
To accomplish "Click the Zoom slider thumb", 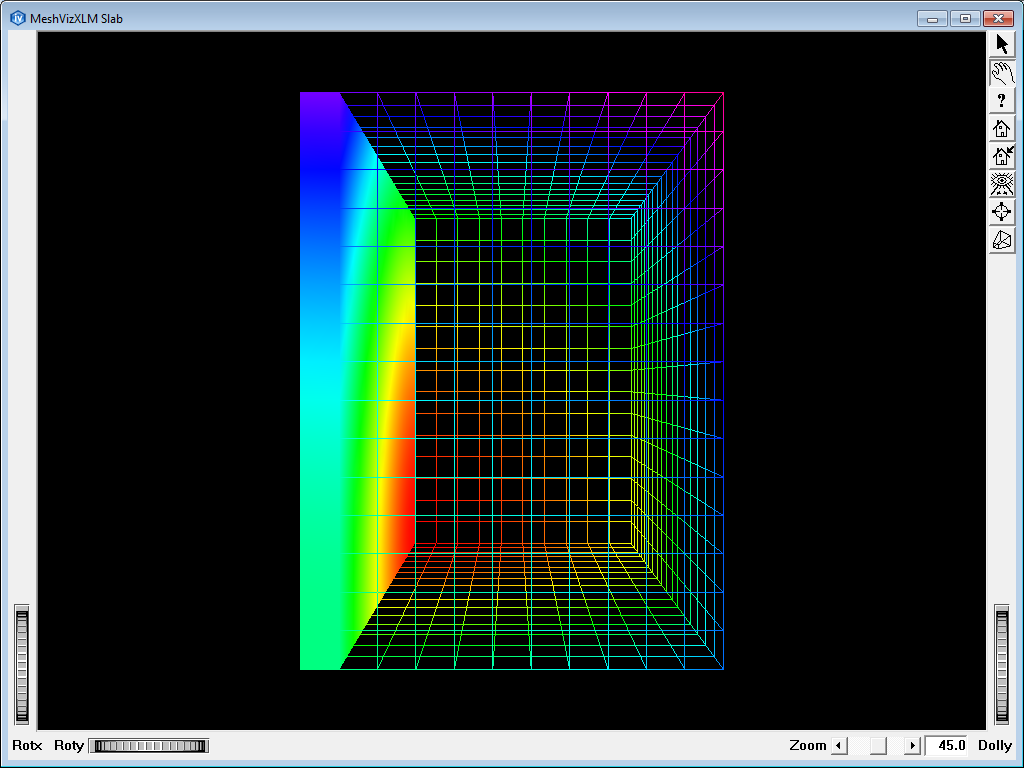I will pos(877,745).
